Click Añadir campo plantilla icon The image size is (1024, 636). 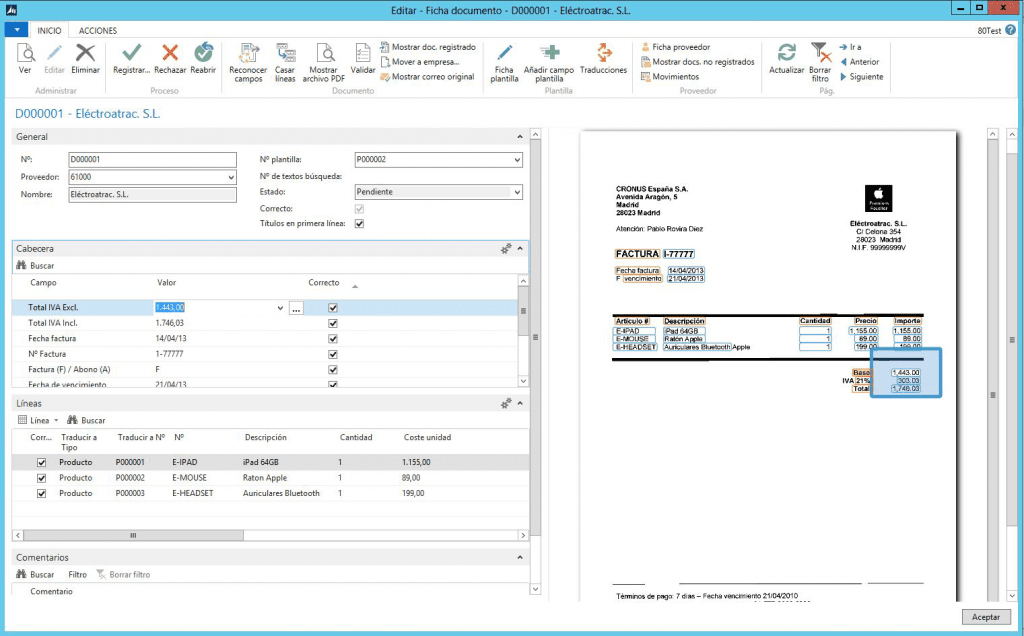click(549, 53)
